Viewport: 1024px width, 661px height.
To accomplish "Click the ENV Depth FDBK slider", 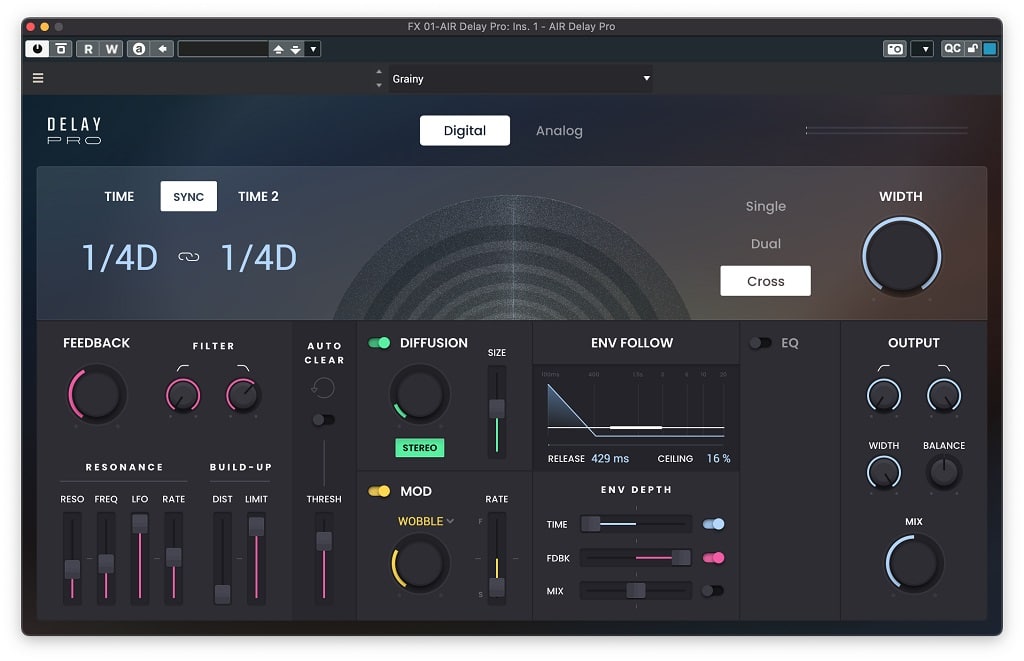I will (635, 558).
